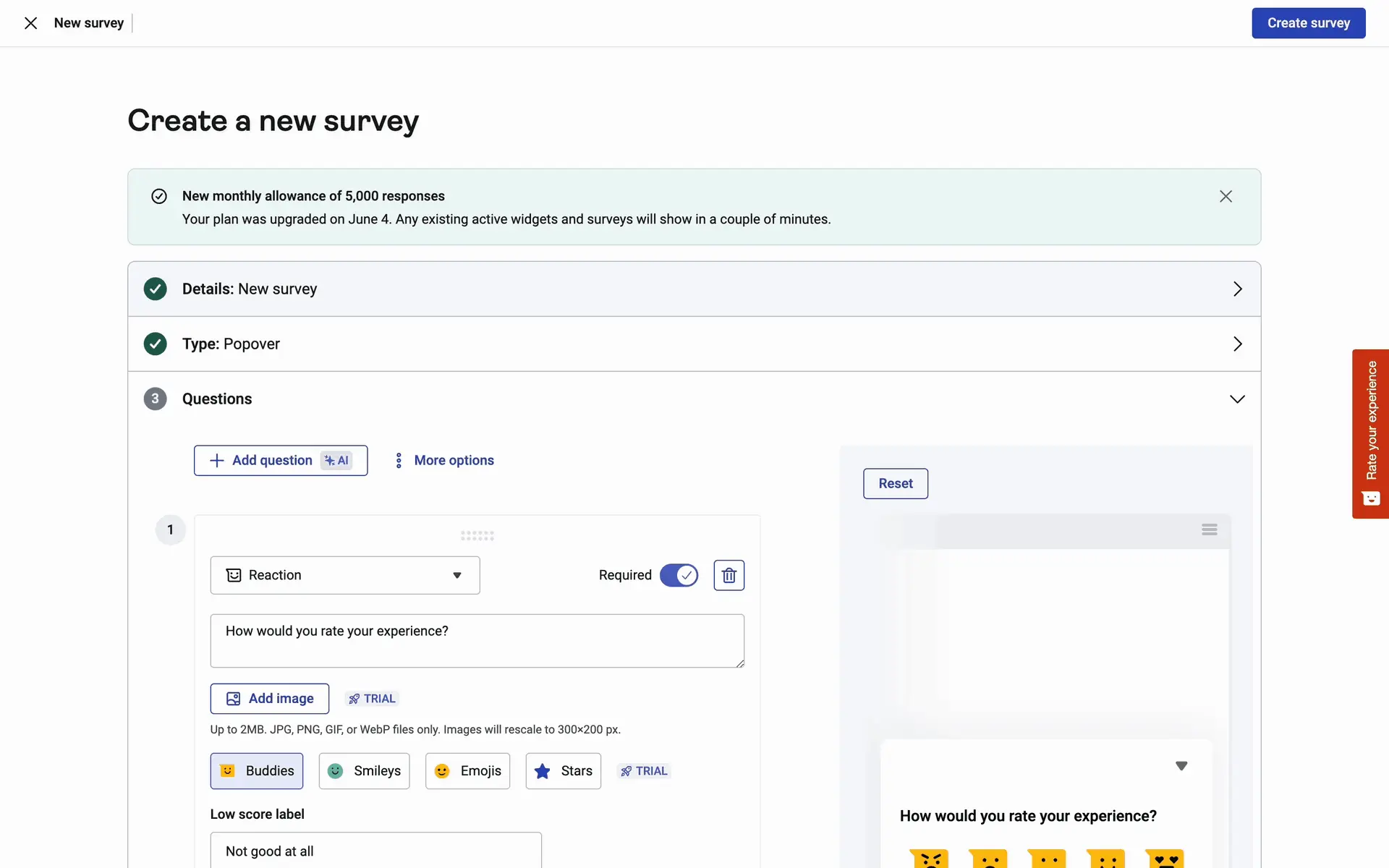Click the drag handle dots on question 1
The height and width of the screenshot is (868, 1389).
(477, 536)
